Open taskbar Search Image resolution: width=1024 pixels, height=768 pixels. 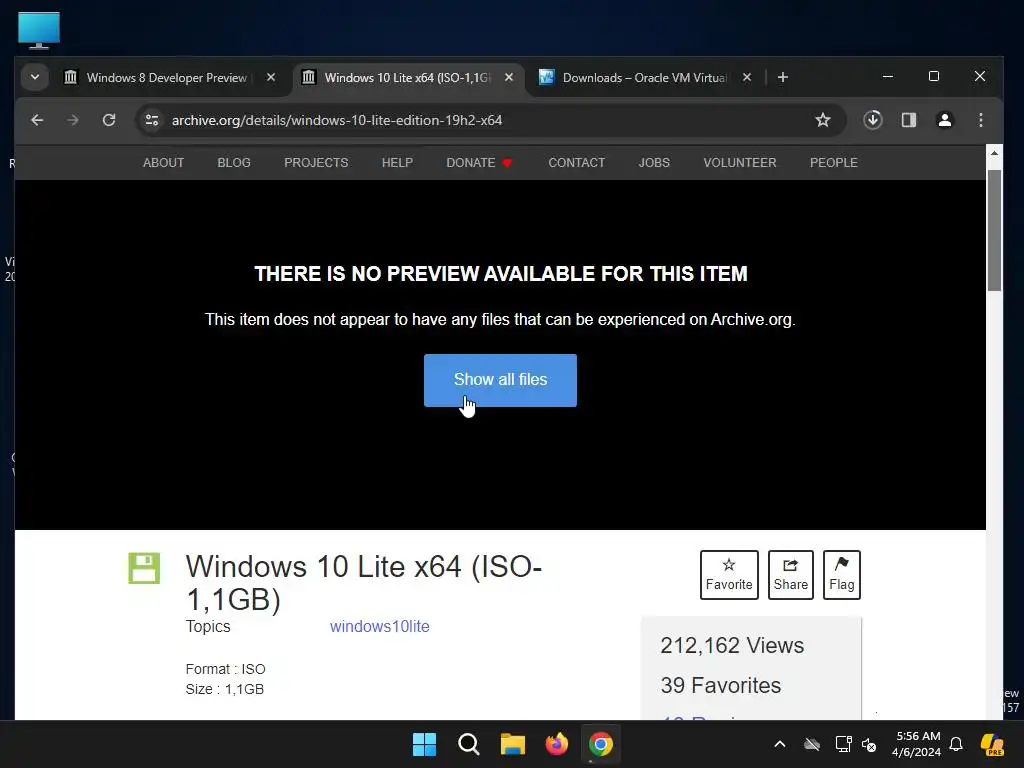click(x=468, y=744)
